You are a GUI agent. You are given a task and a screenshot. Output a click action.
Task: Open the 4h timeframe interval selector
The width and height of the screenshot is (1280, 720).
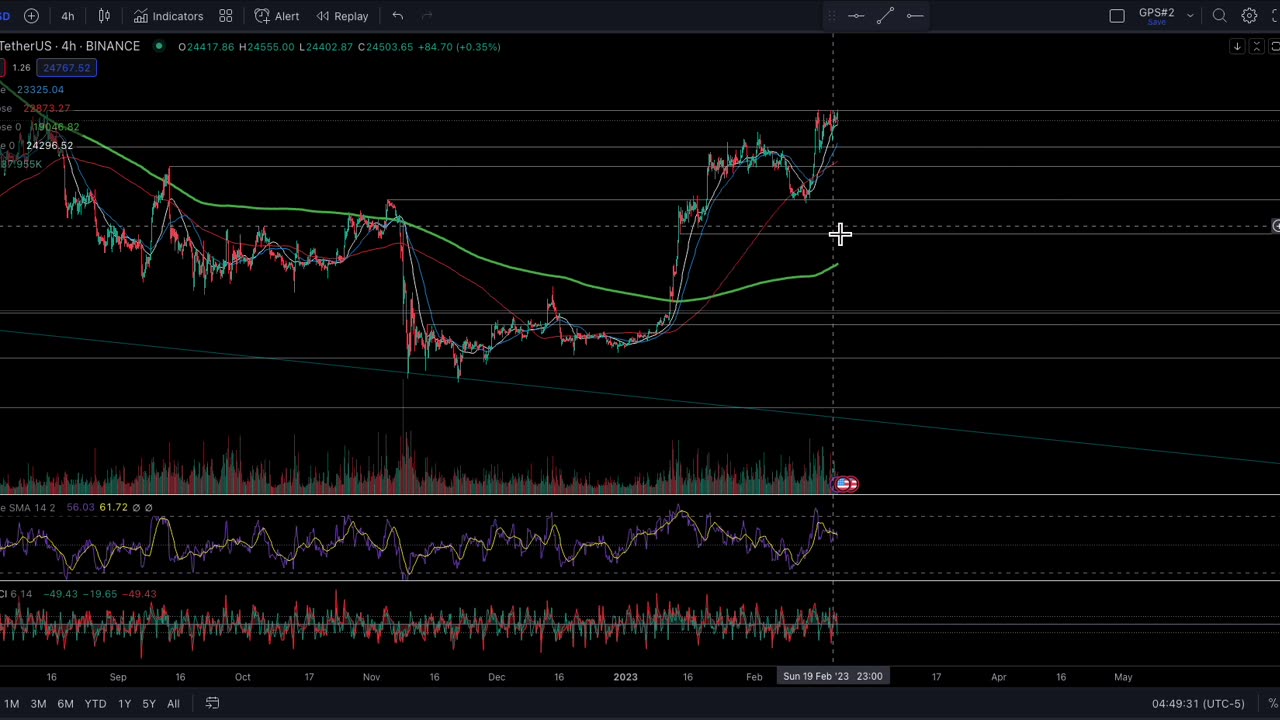(x=67, y=16)
